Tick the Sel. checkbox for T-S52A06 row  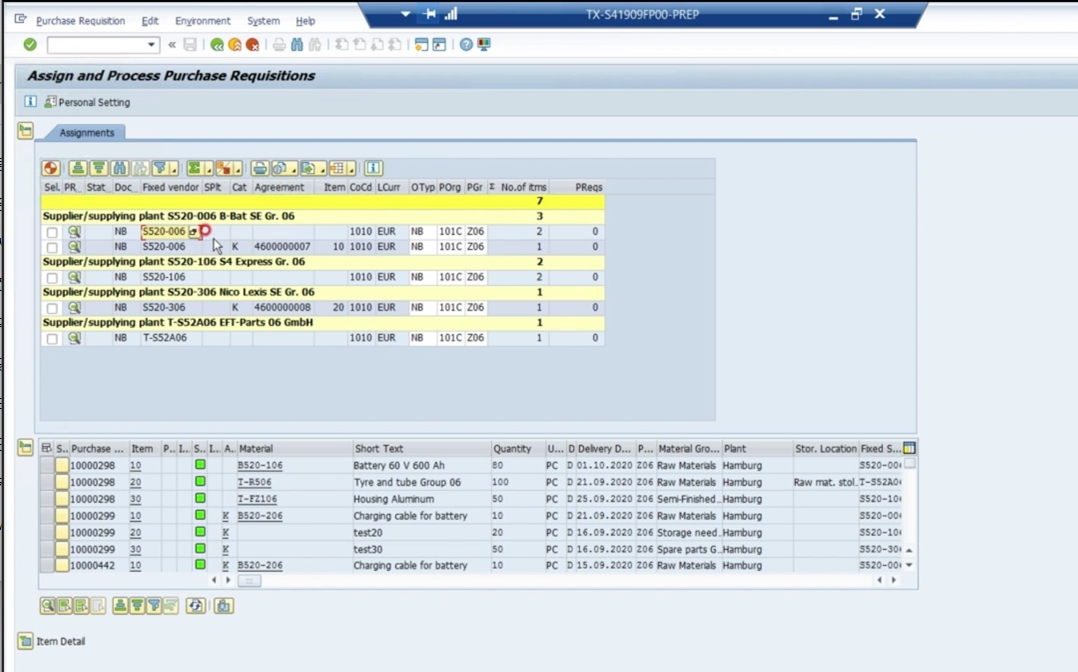[52, 338]
